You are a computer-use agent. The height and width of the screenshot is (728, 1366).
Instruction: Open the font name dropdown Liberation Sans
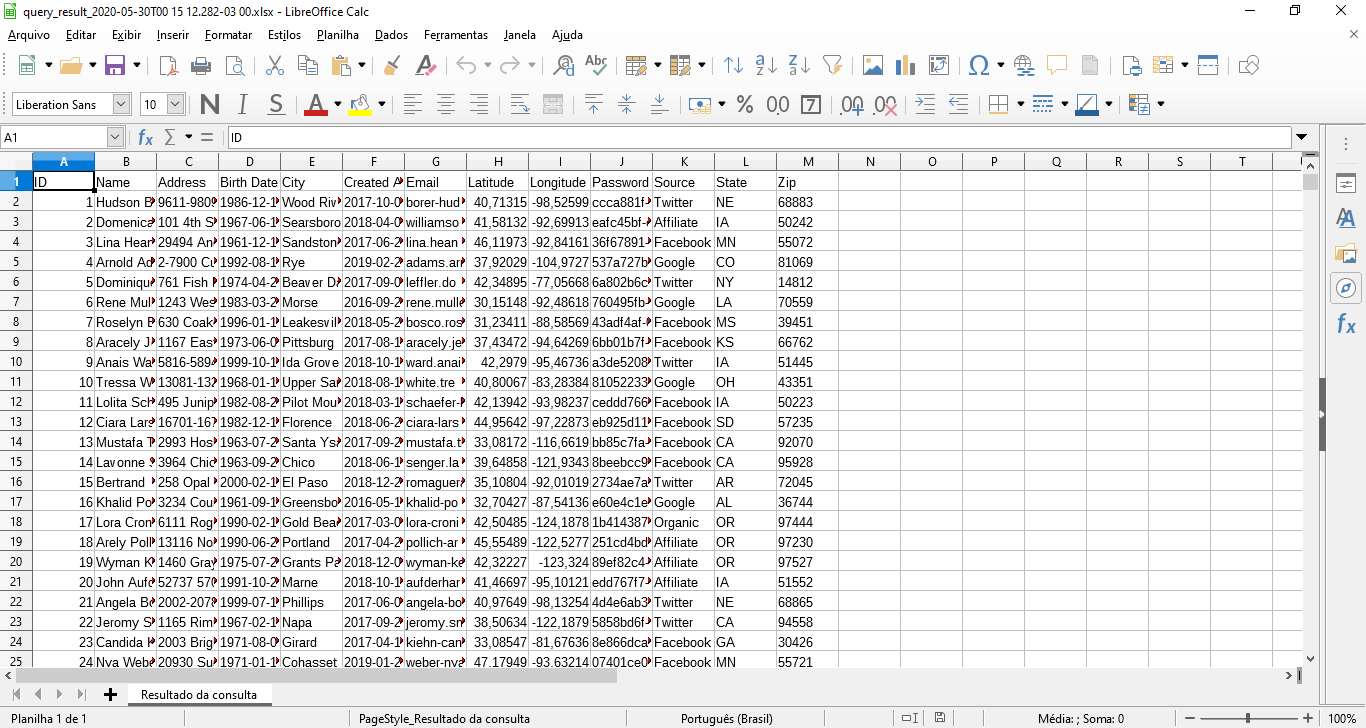click(122, 104)
